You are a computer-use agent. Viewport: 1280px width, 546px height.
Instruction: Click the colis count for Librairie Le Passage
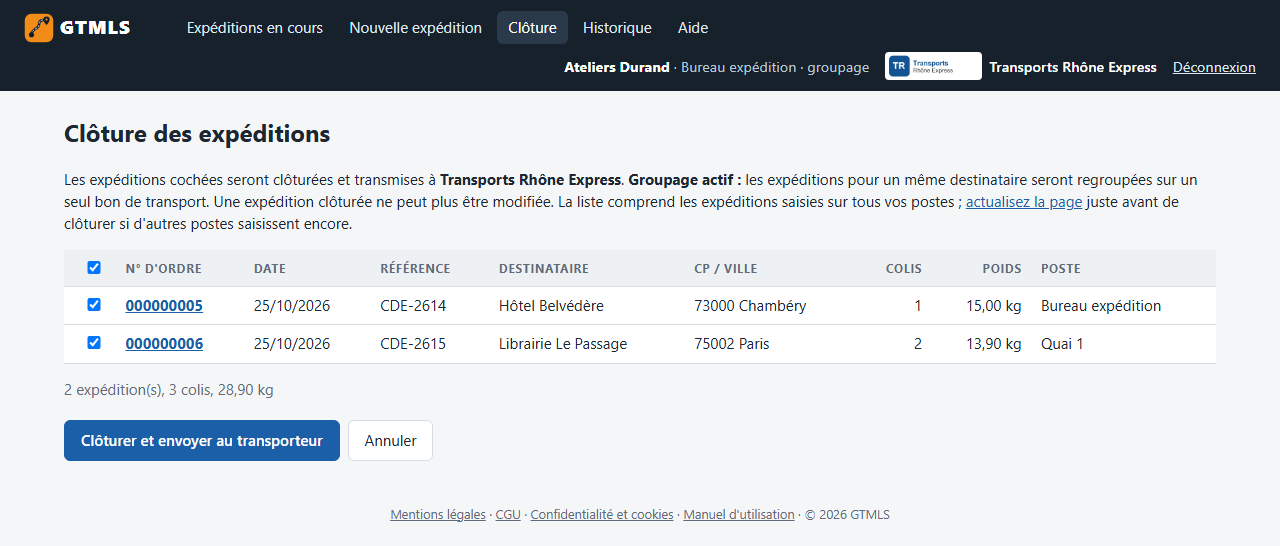coord(918,344)
